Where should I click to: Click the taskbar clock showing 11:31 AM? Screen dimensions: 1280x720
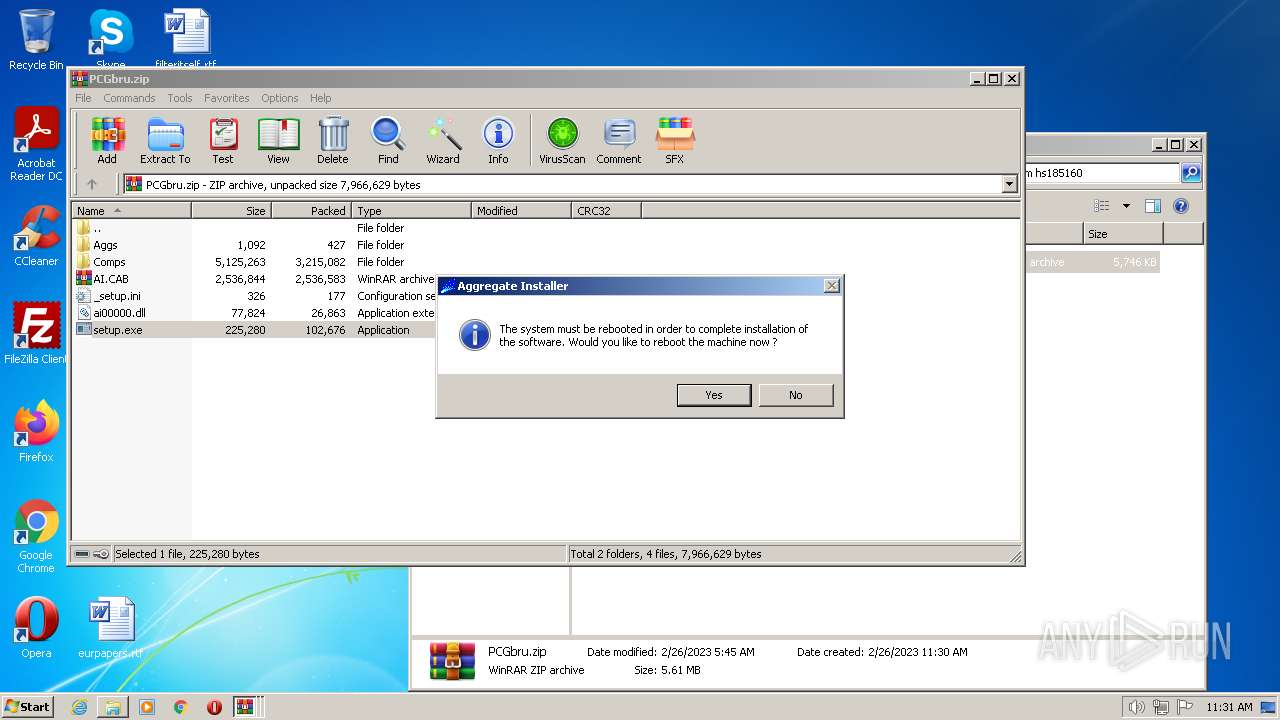tap(1229, 707)
